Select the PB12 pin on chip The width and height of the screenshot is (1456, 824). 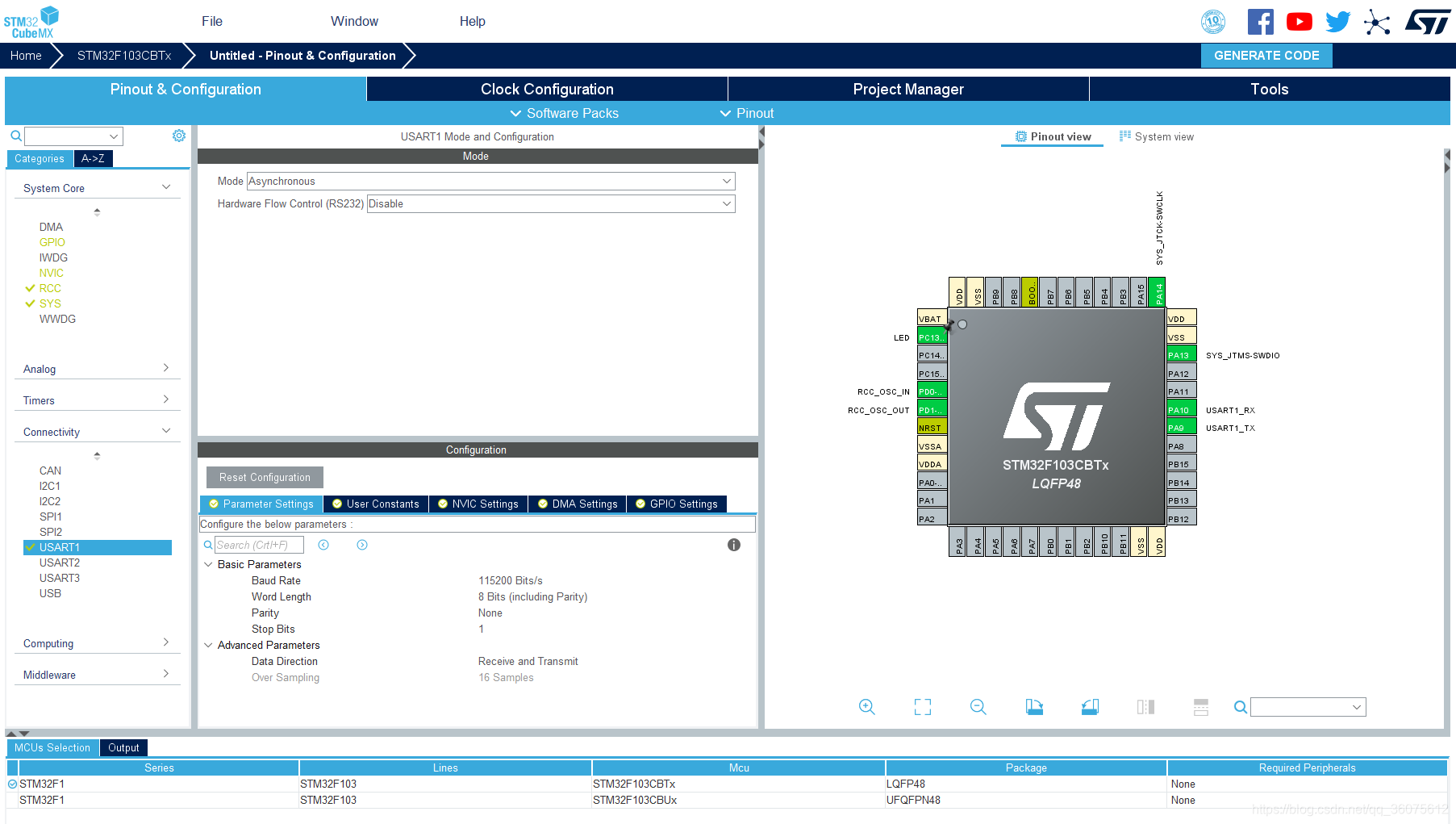[x=1182, y=519]
